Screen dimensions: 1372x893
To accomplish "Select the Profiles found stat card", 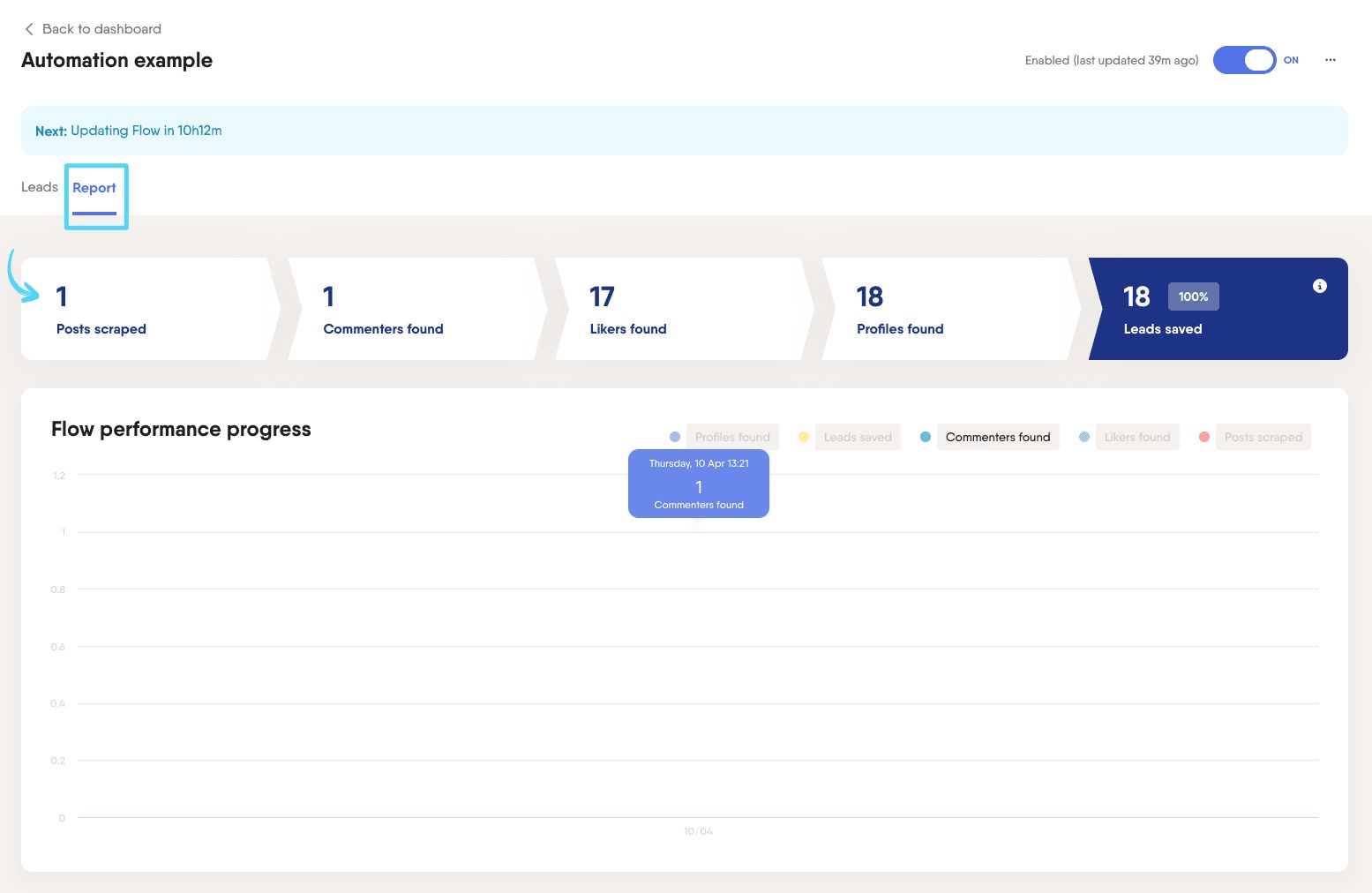I will (x=951, y=309).
